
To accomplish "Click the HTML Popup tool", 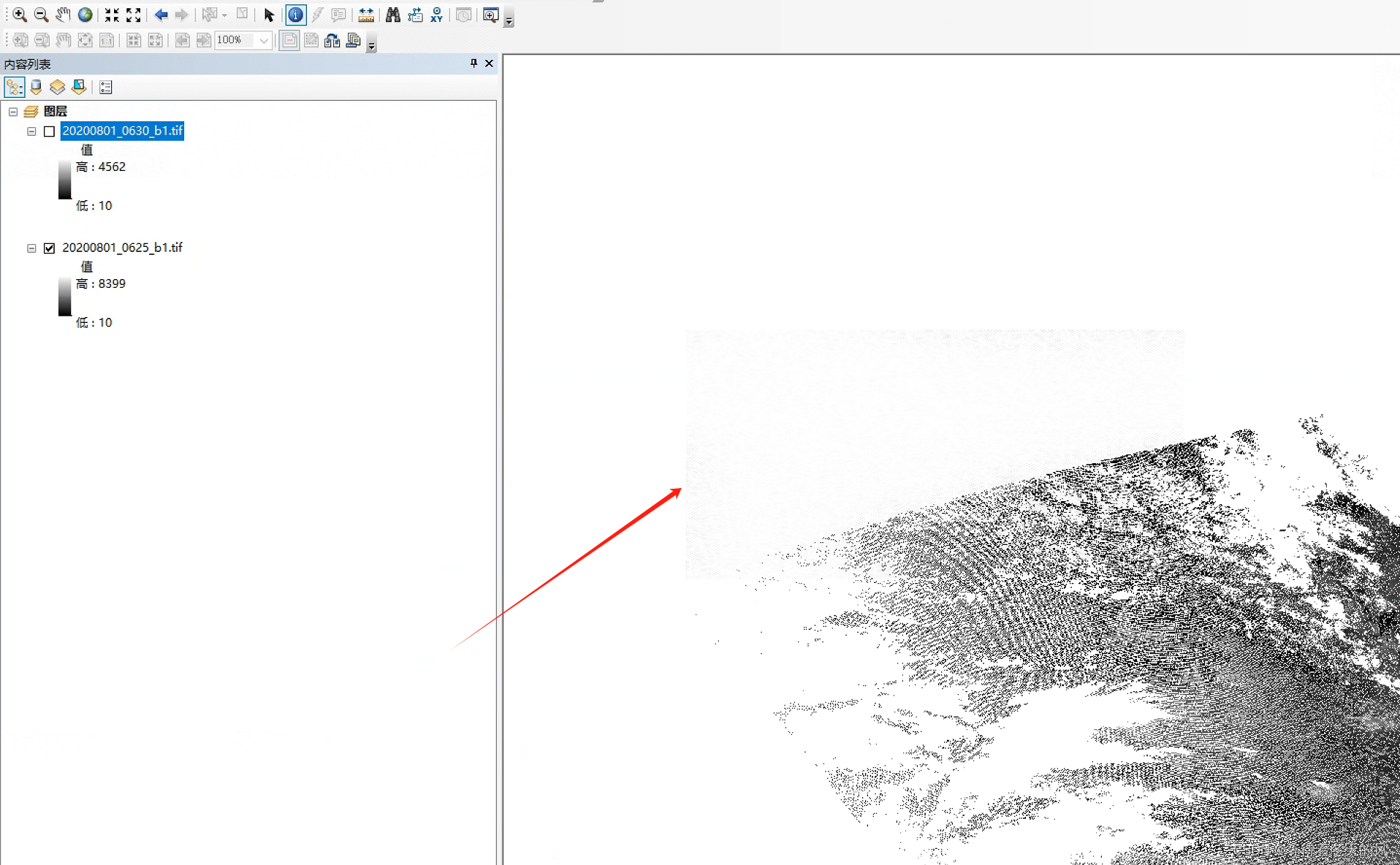I will point(338,15).
